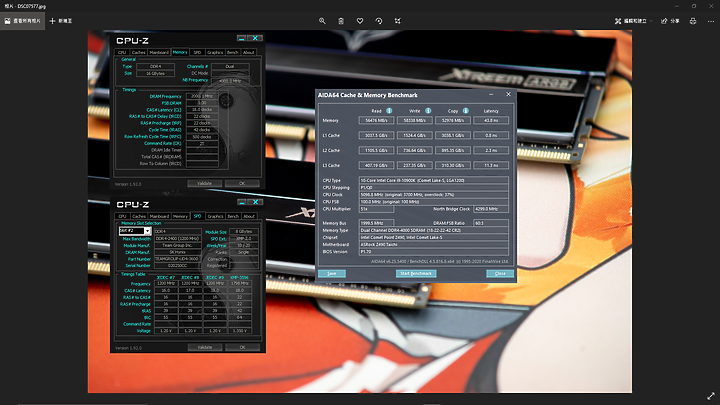Open Slot #2 dropdown in lower CPU-Z
Image resolution: width=720 pixels, height=405 pixels.
147,231
